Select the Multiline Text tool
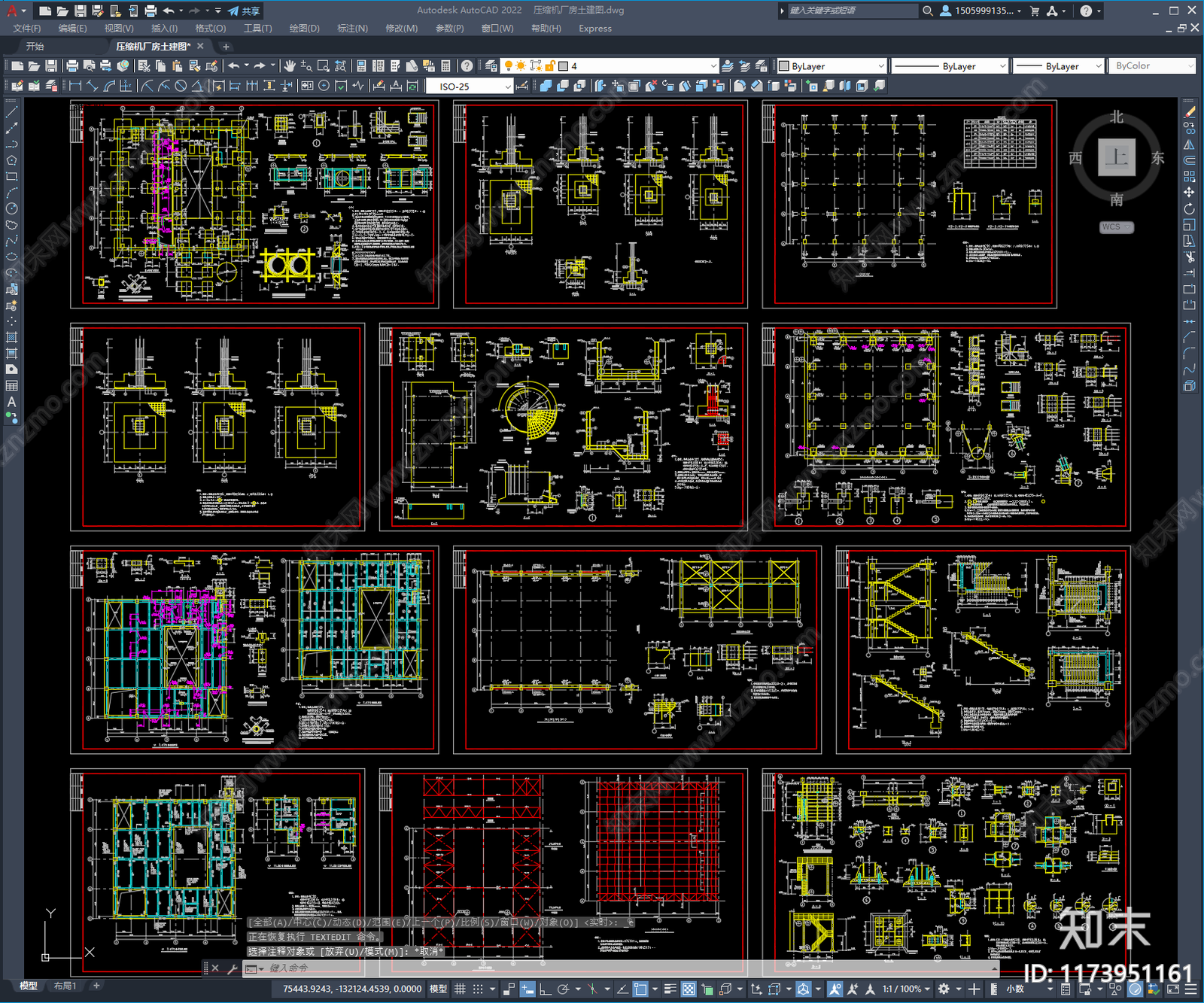The height and width of the screenshot is (1003, 1204). (x=12, y=402)
